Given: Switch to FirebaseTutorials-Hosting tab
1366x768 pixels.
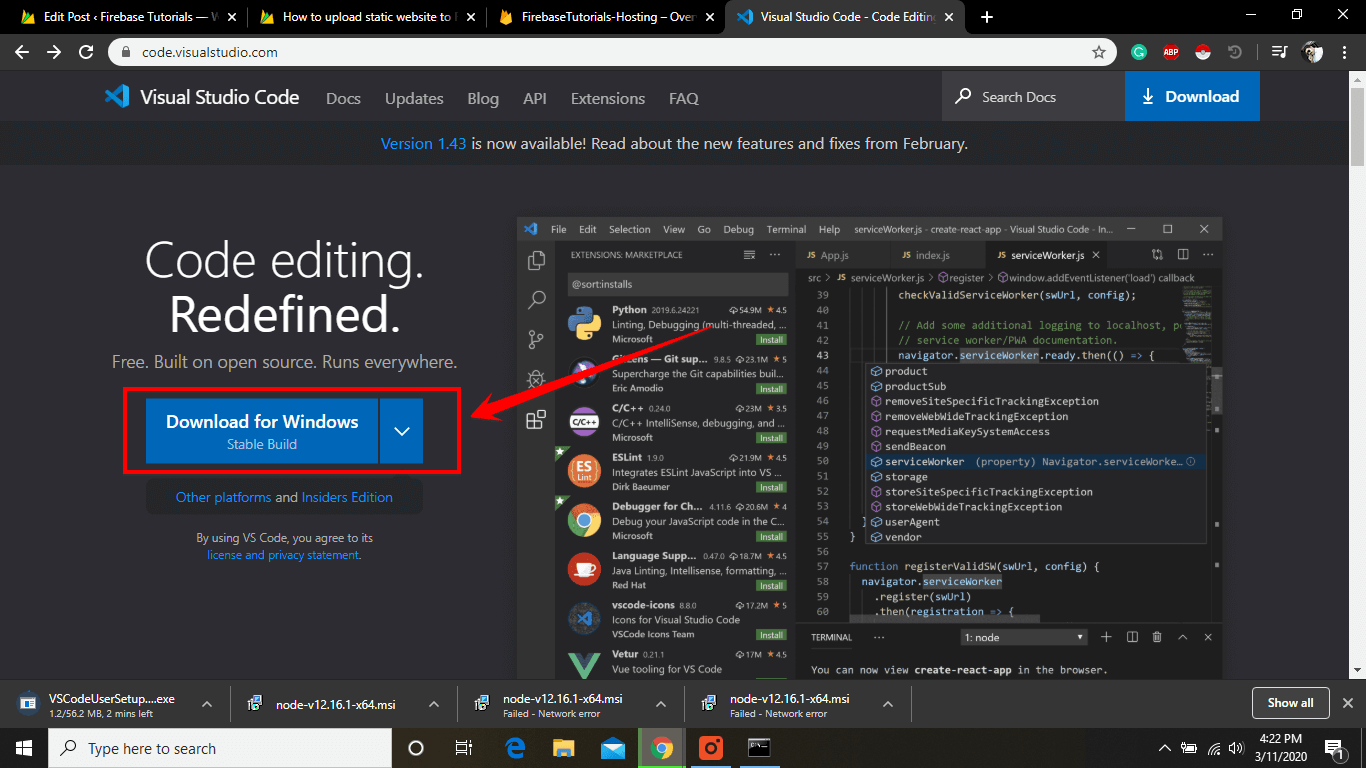Looking at the screenshot, I should 605,17.
